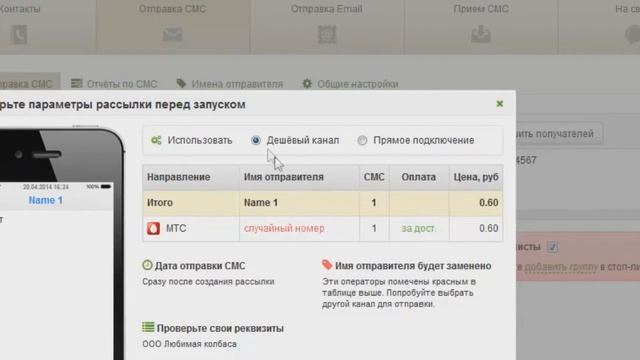640x360 pixels.
Task: Click the clock icon near Дата отправки СМС
Action: coord(147,265)
